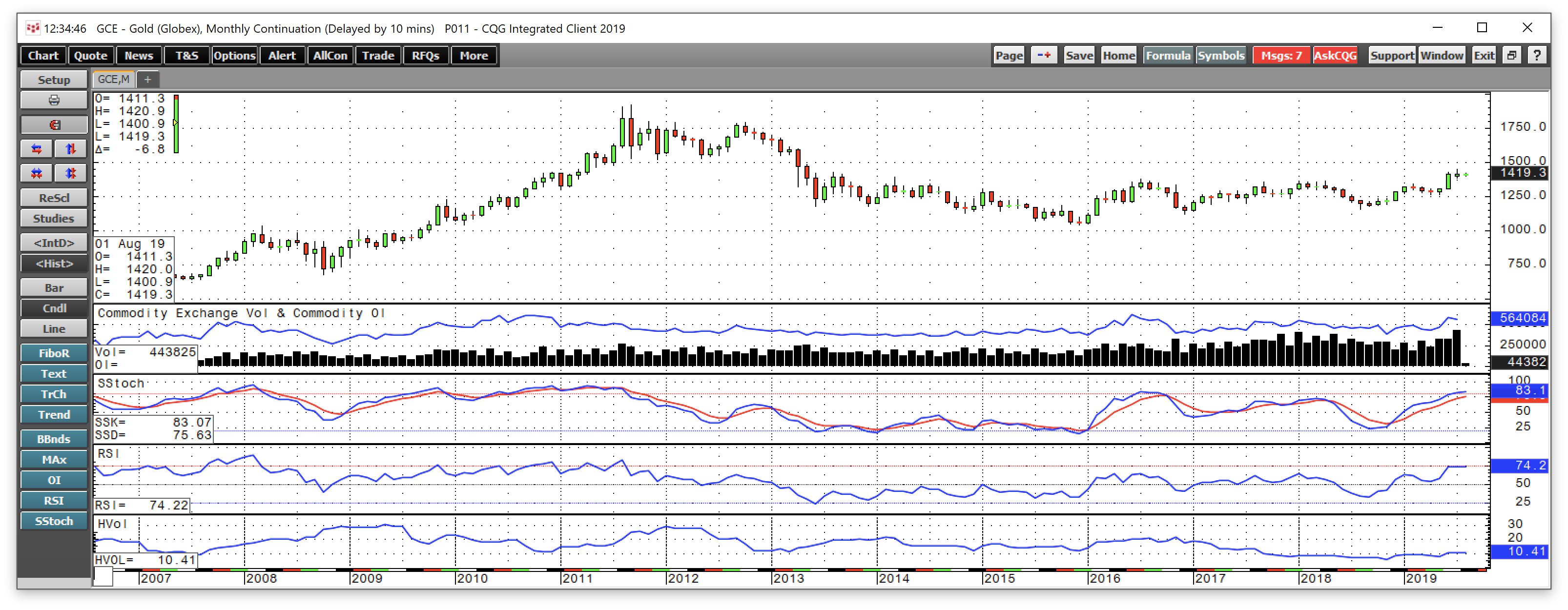Open the Page dropdown button
The height and width of the screenshot is (610, 1568).
pyautogui.click(x=1009, y=56)
